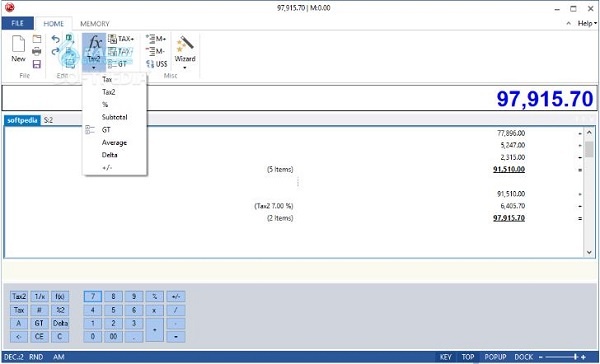This screenshot has height=364, width=600.
Task: Click the save floppy disk icon
Action: coord(37,64)
